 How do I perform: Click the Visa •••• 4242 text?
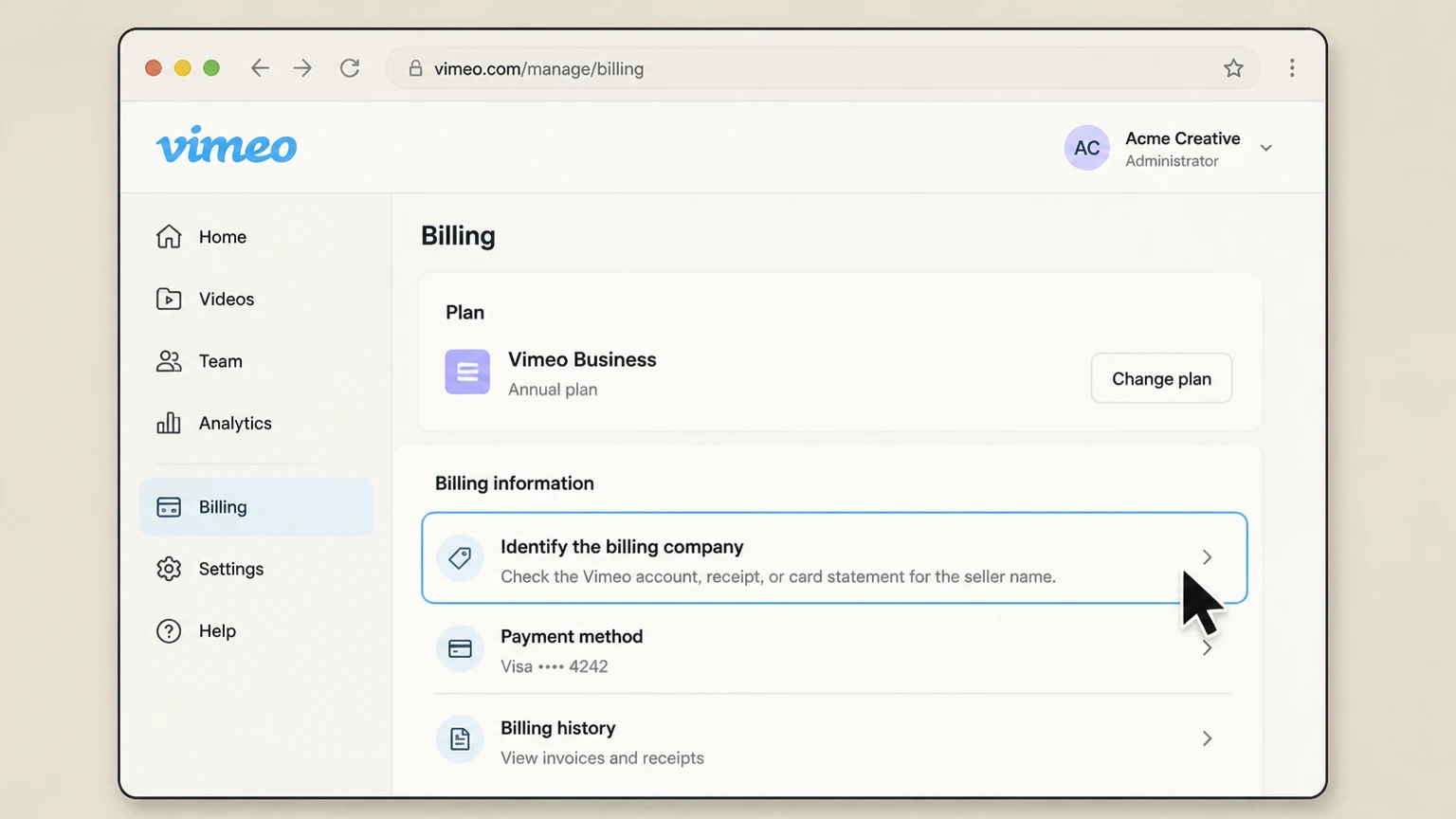(x=555, y=666)
